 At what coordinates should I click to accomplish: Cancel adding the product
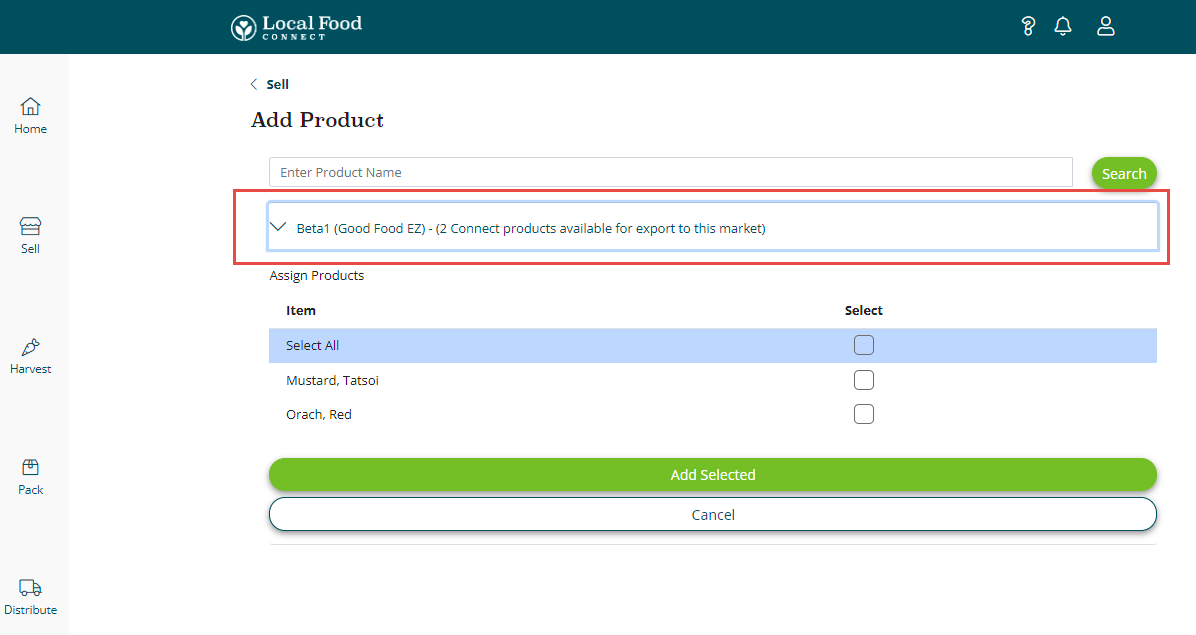pos(712,515)
